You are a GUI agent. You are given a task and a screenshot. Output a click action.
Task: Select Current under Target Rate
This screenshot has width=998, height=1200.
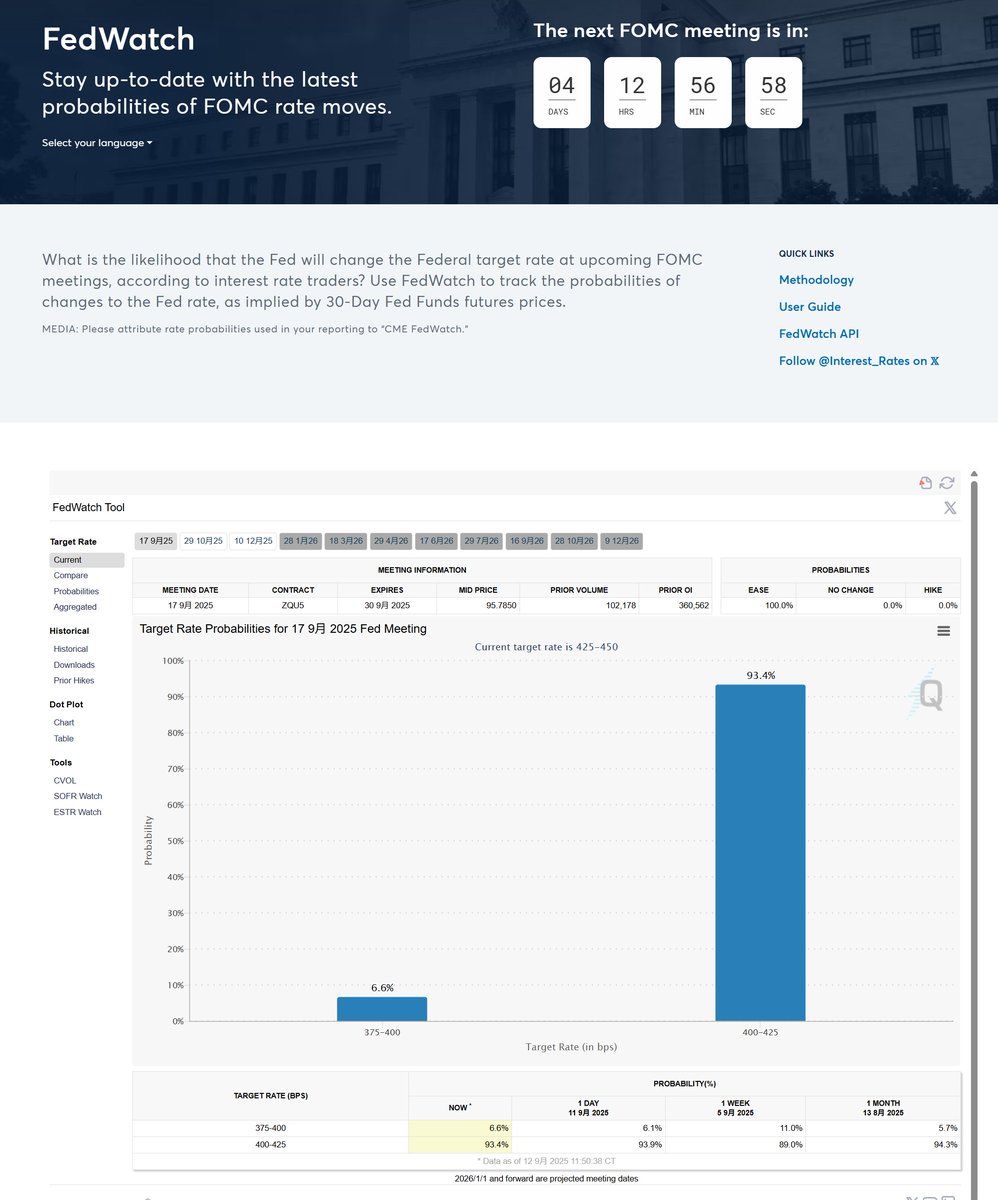(x=87, y=560)
